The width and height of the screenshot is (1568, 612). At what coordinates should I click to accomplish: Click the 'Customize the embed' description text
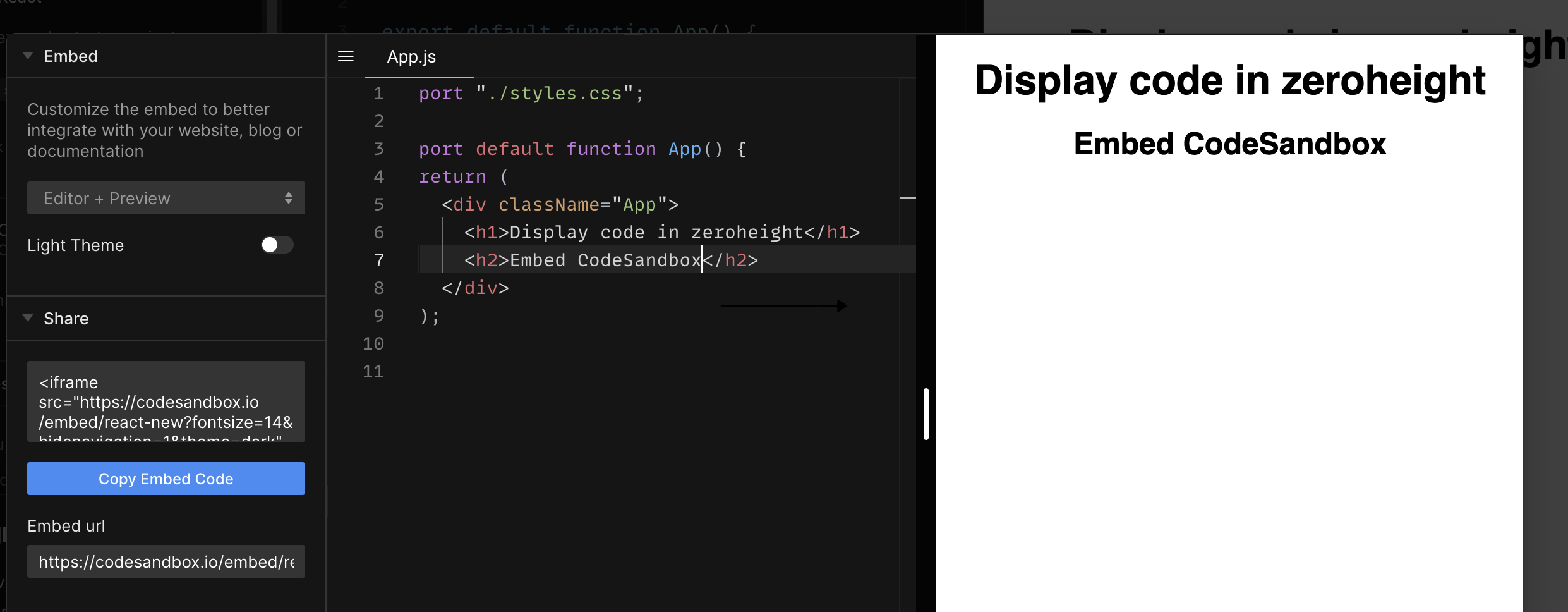pyautogui.click(x=165, y=130)
